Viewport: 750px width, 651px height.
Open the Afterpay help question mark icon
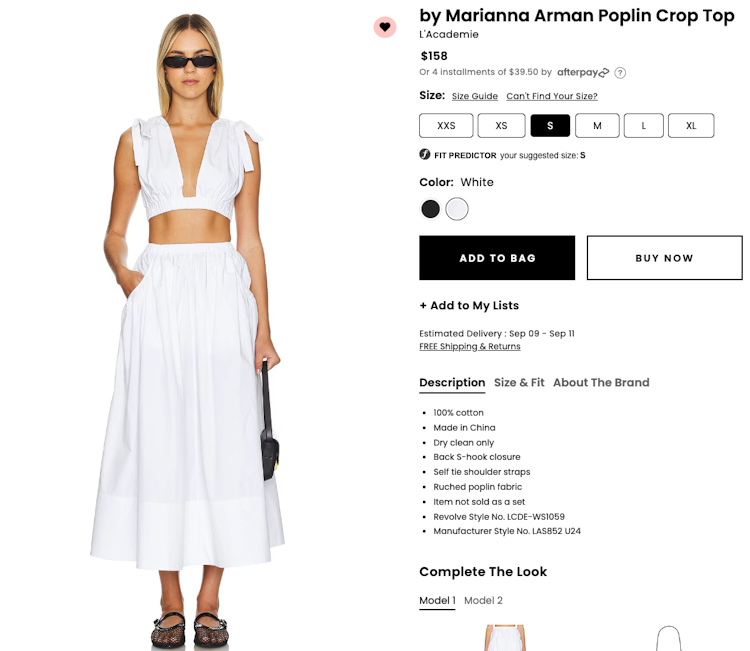pyautogui.click(x=620, y=73)
